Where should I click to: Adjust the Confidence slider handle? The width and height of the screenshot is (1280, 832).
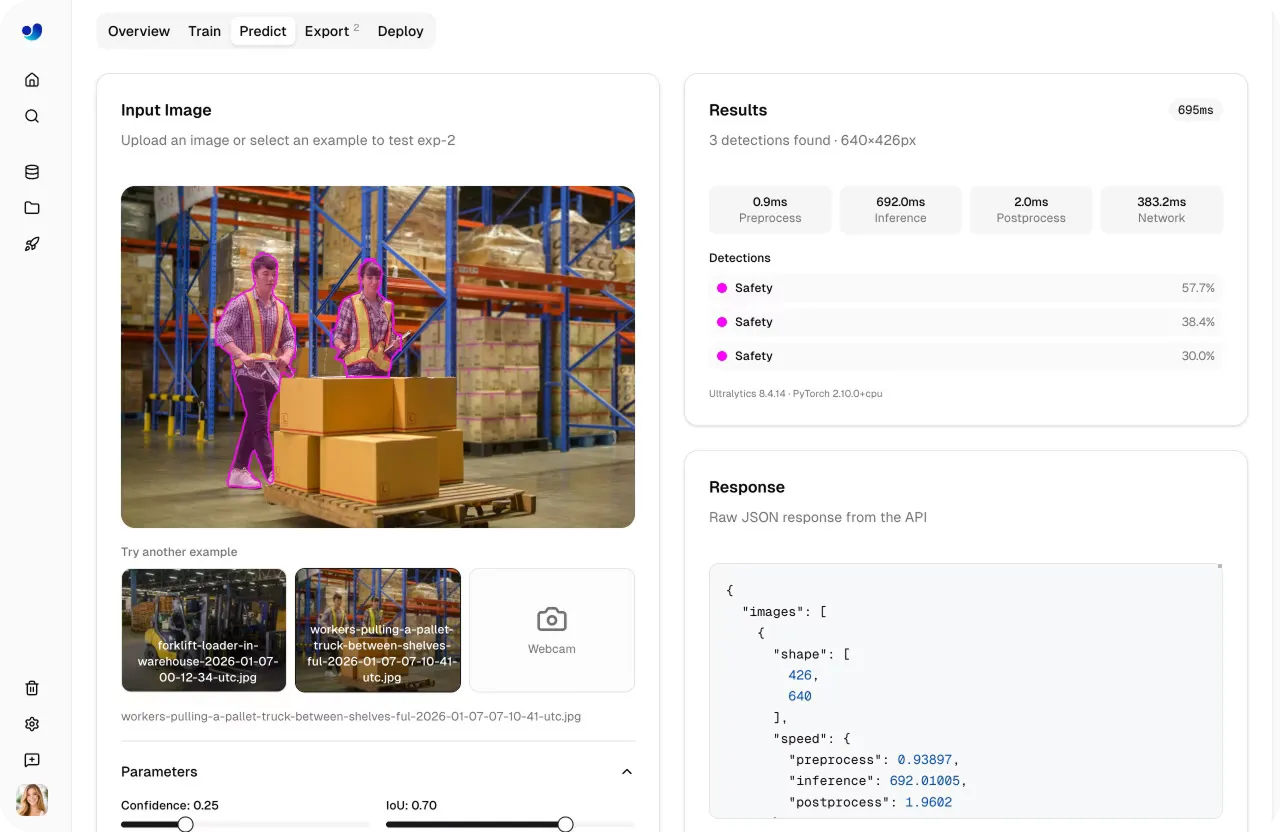[x=185, y=825]
